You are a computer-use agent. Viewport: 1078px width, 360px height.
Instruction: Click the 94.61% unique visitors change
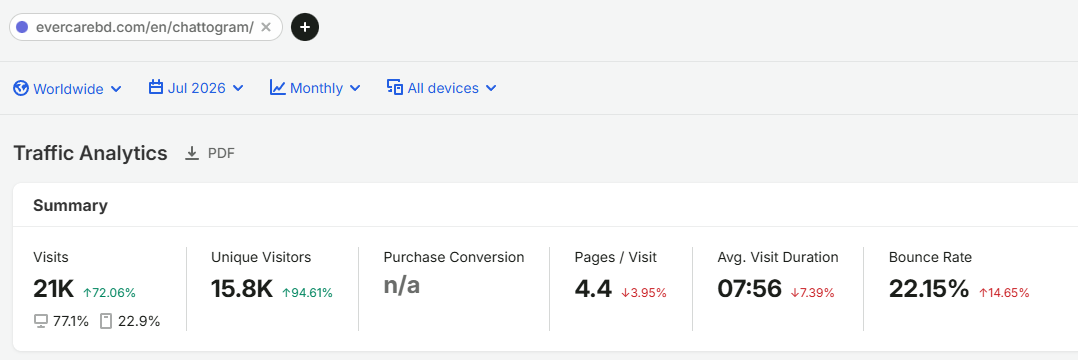[307, 293]
